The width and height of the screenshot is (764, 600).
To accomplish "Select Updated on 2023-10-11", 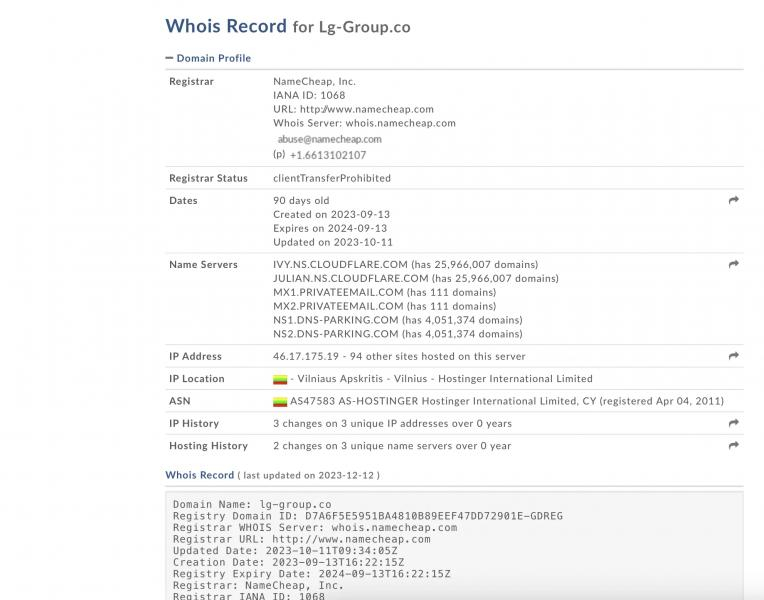I will point(333,242).
